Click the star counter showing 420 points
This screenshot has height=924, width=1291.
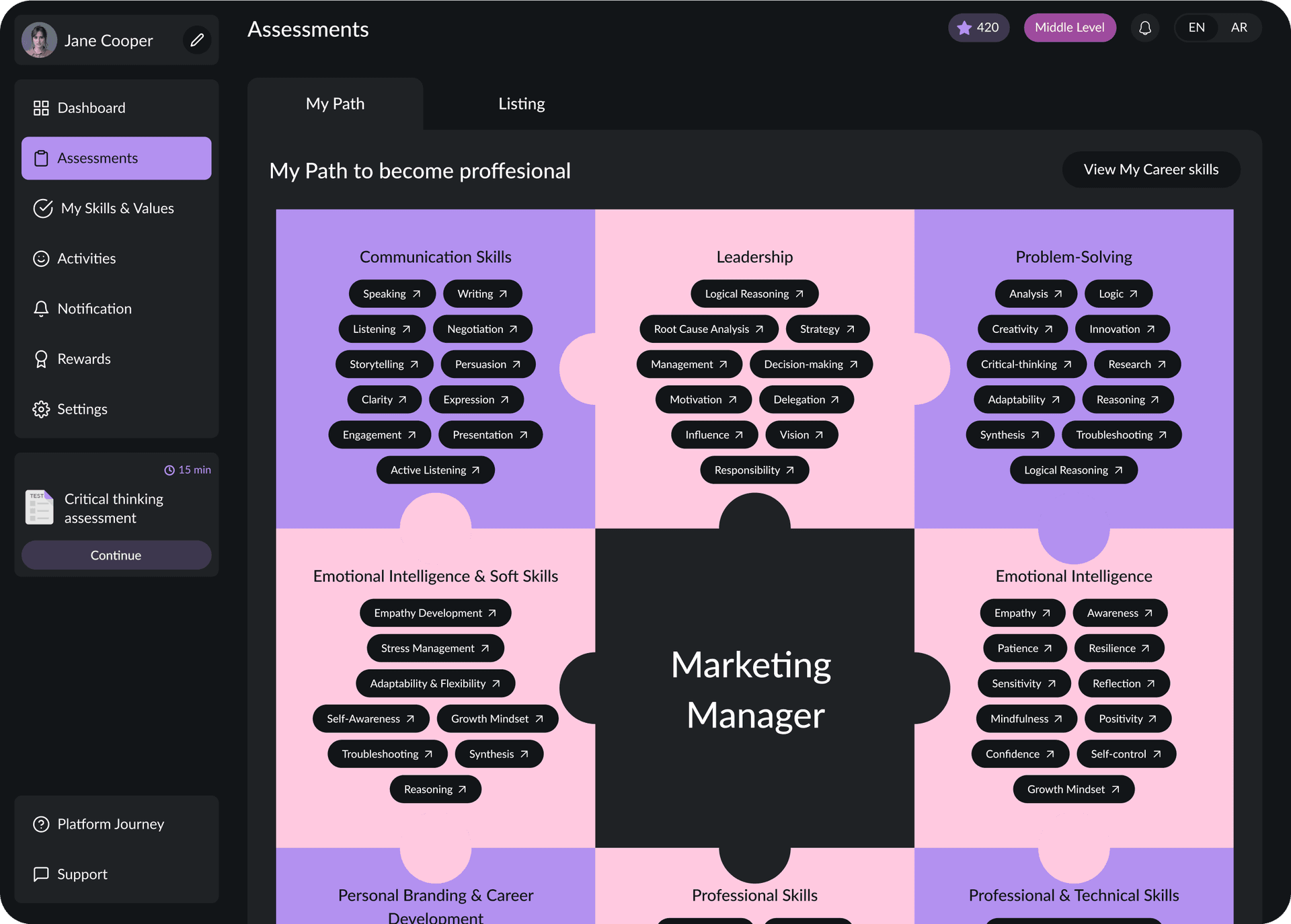(978, 28)
